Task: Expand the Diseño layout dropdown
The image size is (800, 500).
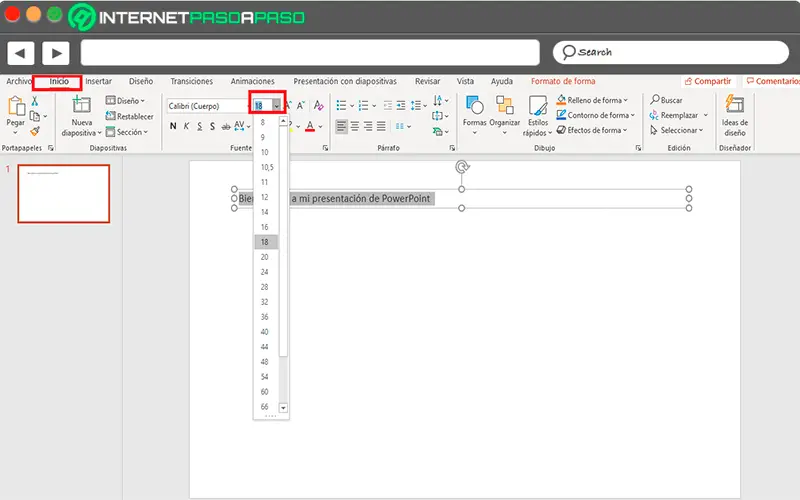Action: (x=142, y=101)
